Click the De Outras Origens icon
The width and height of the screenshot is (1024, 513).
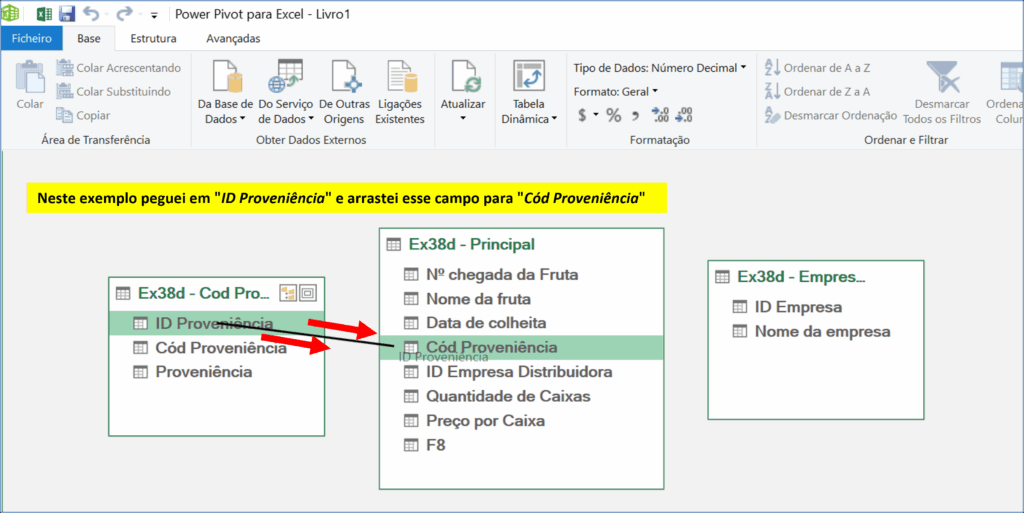pos(344,78)
